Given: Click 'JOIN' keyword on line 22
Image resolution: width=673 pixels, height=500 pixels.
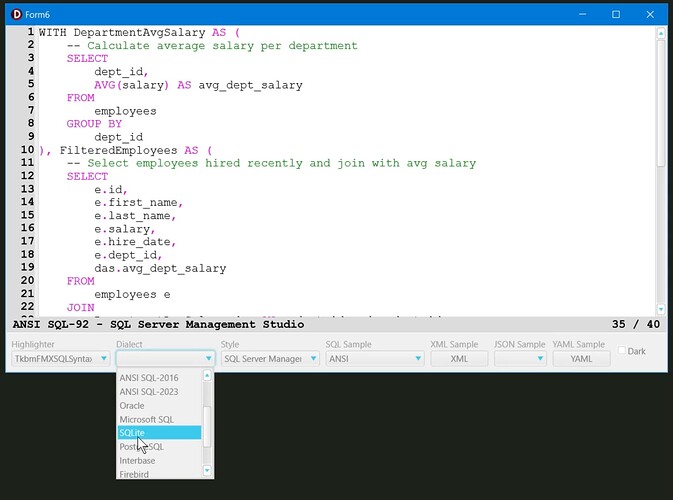Looking at the screenshot, I should tap(80, 307).
